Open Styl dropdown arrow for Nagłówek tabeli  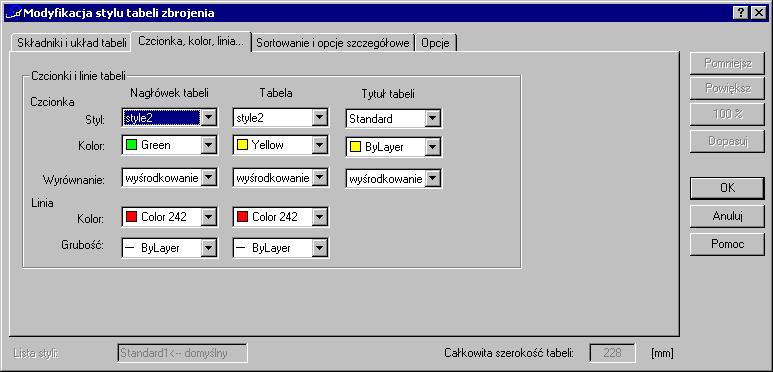209,118
